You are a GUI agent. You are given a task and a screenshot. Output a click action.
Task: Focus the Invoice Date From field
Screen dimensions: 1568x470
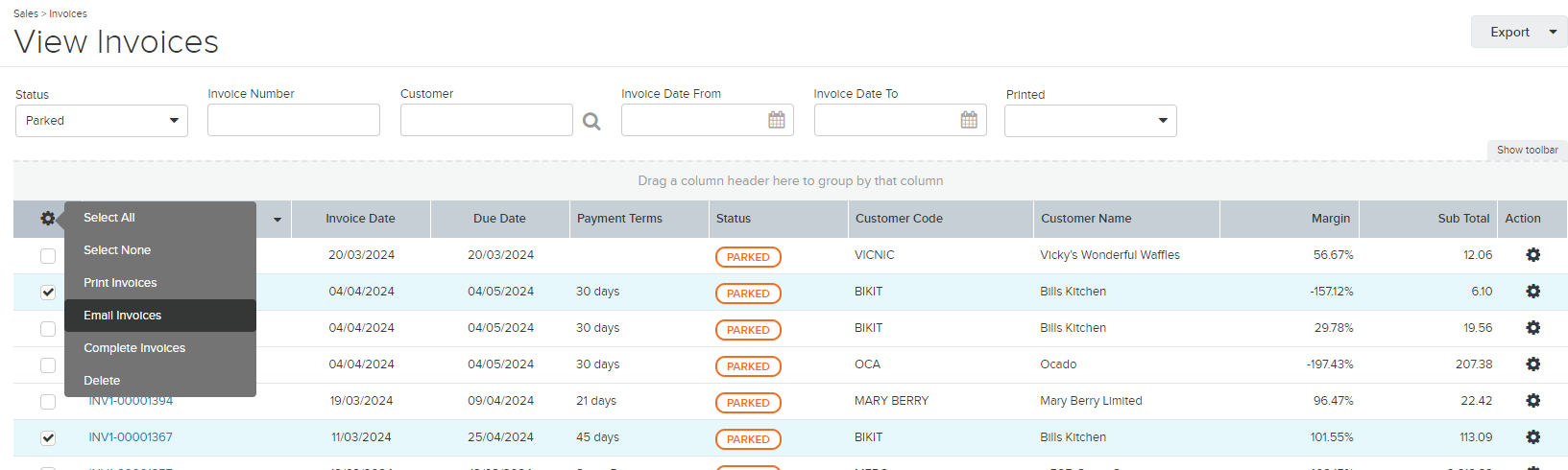tap(708, 120)
